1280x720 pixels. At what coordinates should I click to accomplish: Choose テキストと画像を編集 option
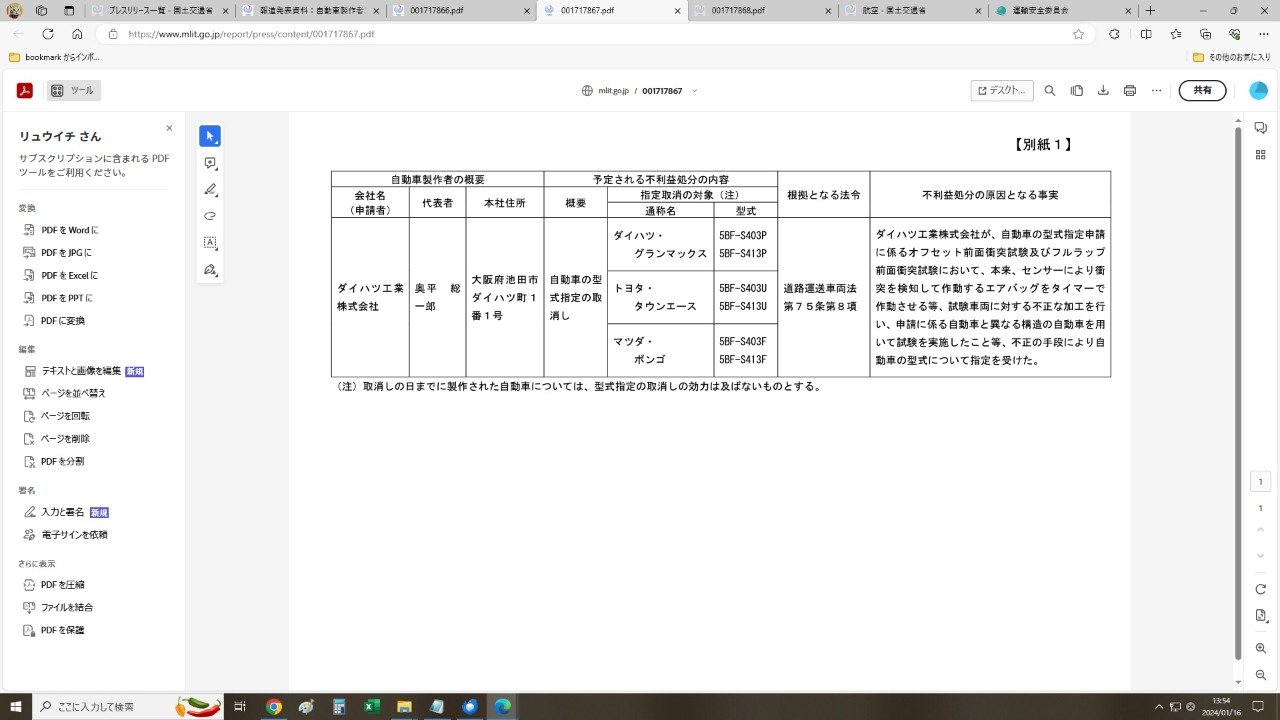pos(84,371)
